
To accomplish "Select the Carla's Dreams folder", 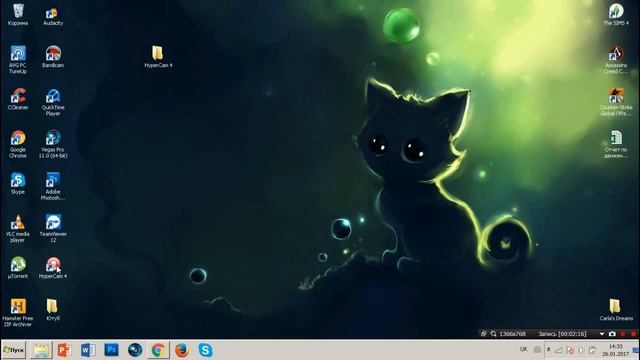I will coord(616,310).
